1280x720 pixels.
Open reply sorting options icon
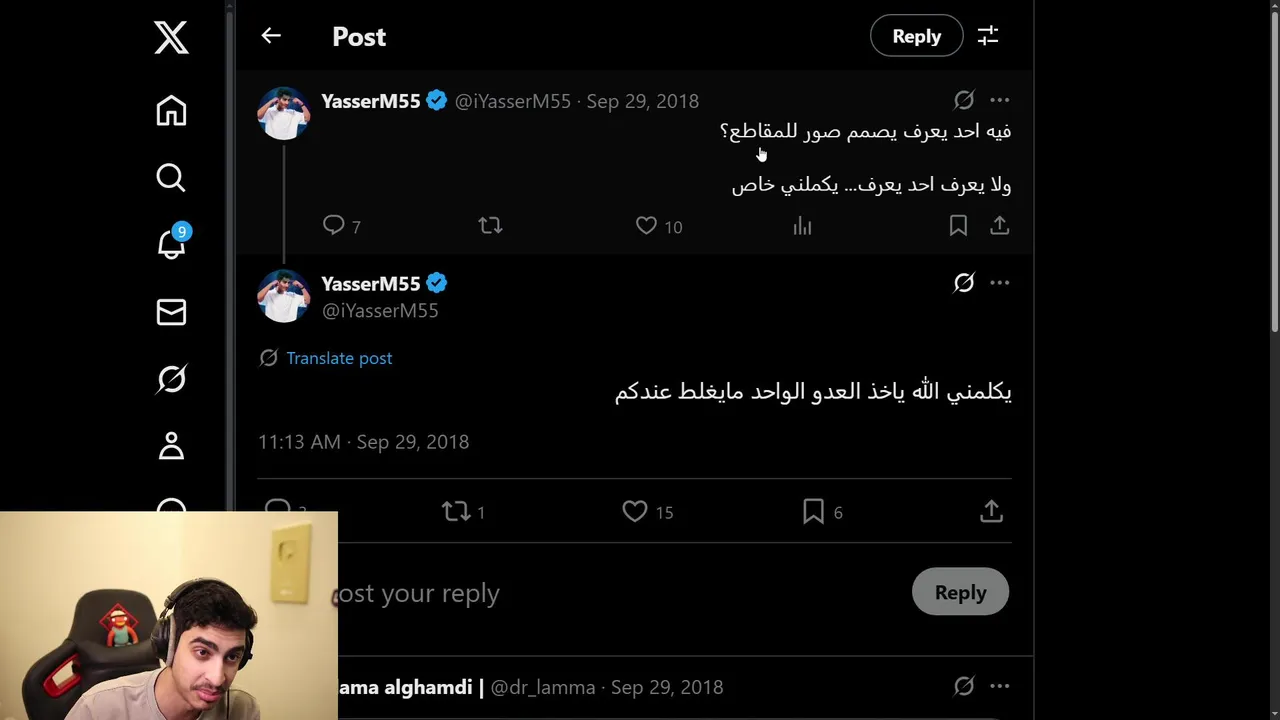click(x=988, y=36)
